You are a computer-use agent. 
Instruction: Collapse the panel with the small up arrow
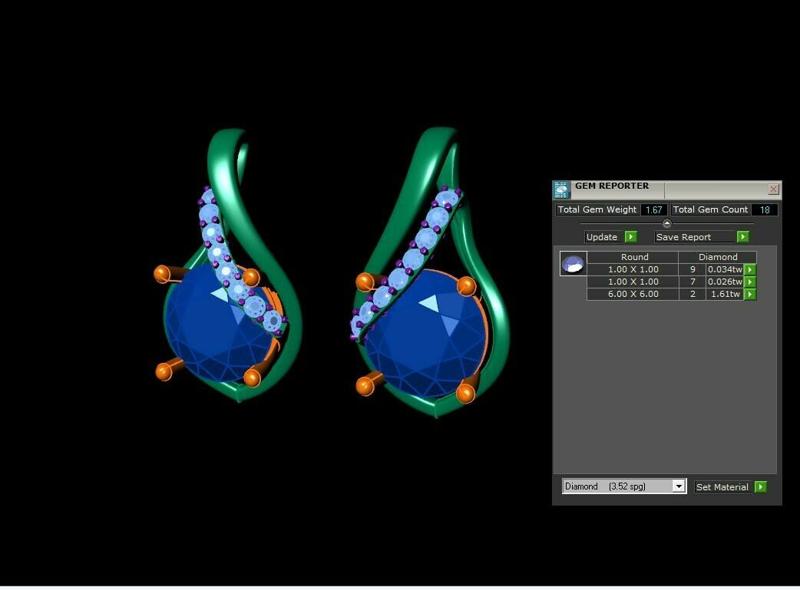(666, 224)
